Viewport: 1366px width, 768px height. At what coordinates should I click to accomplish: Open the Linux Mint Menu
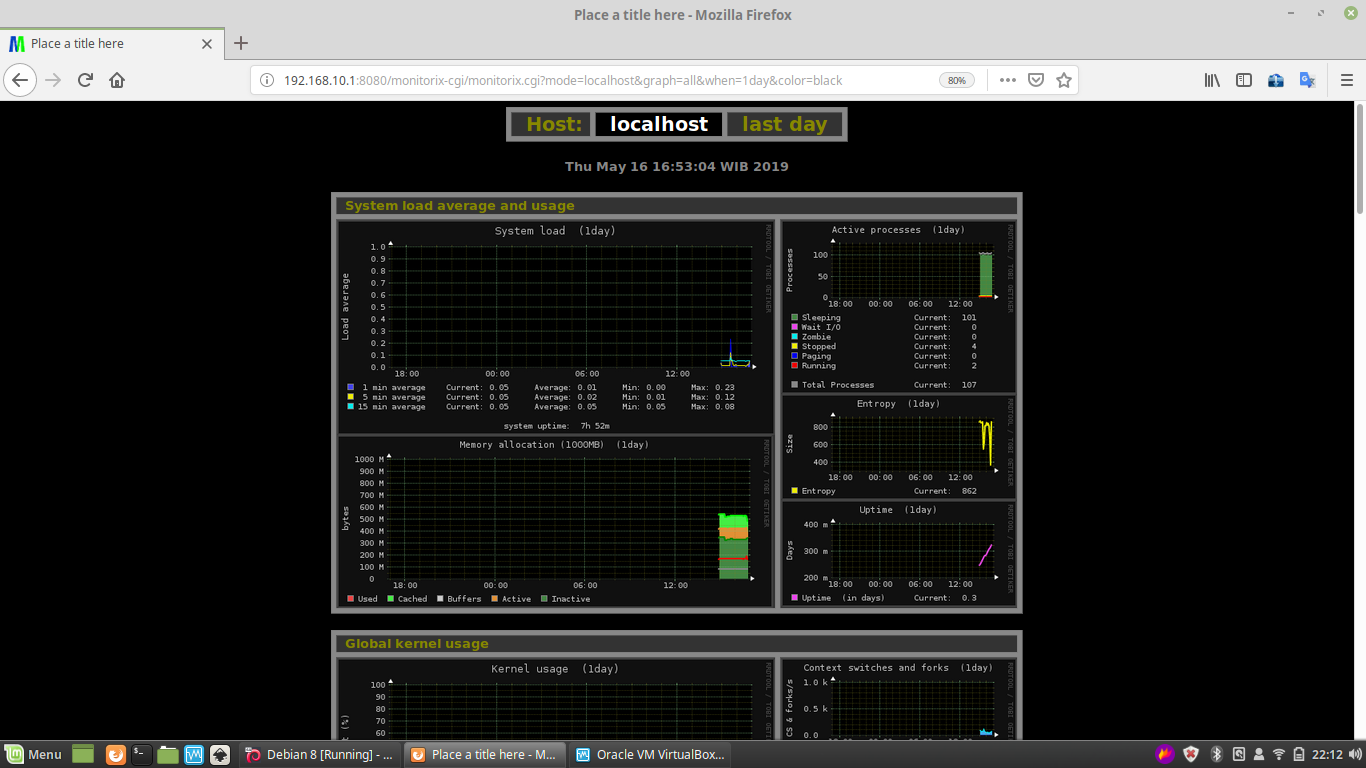31,754
